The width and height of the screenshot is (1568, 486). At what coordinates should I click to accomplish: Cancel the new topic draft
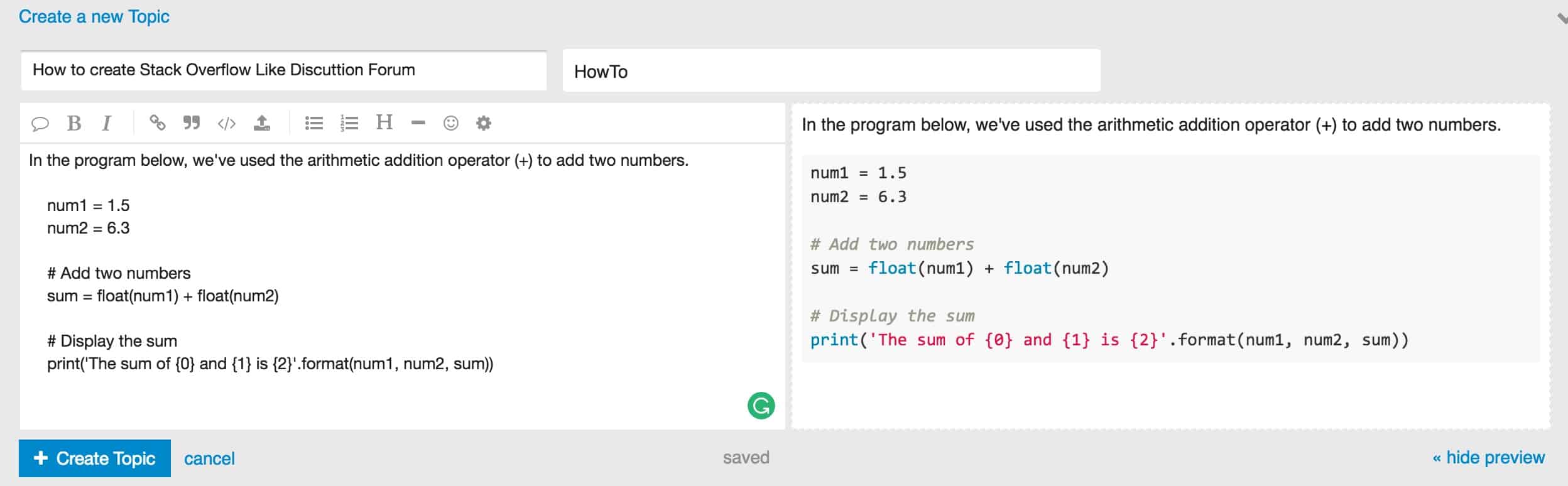pyautogui.click(x=209, y=459)
